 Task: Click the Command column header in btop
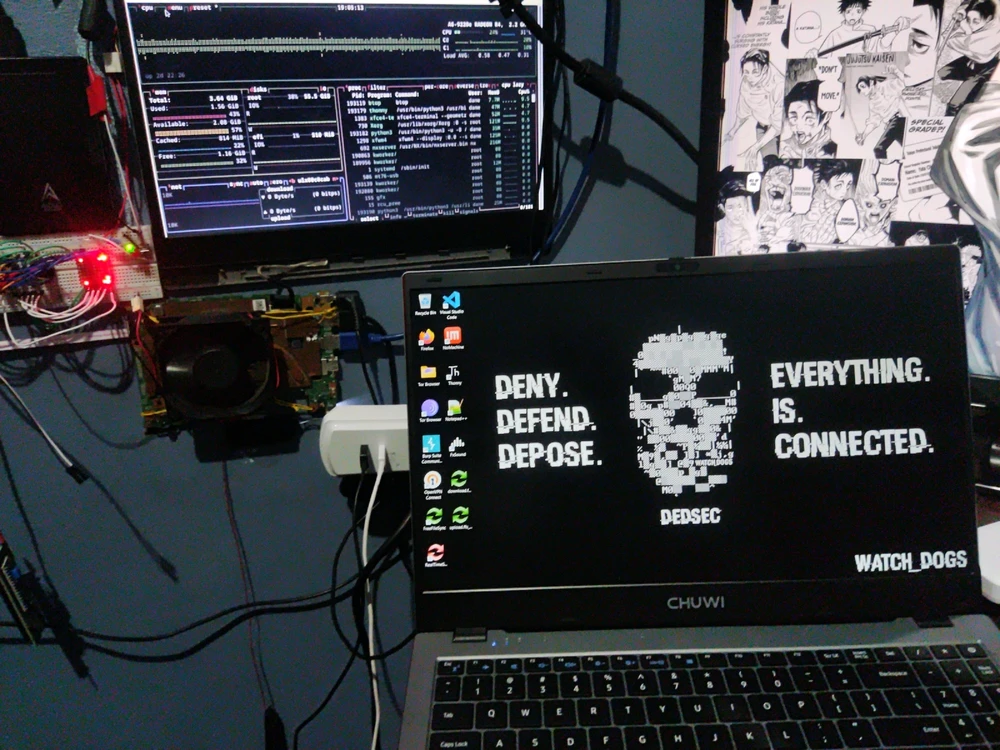click(408, 94)
